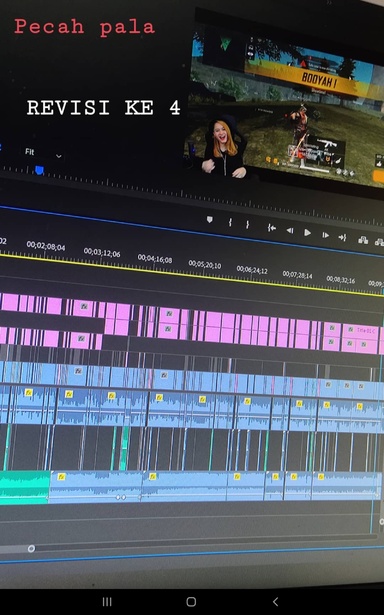Click the Go to In point icon
Screen dimensions: 384x615
[272, 227]
